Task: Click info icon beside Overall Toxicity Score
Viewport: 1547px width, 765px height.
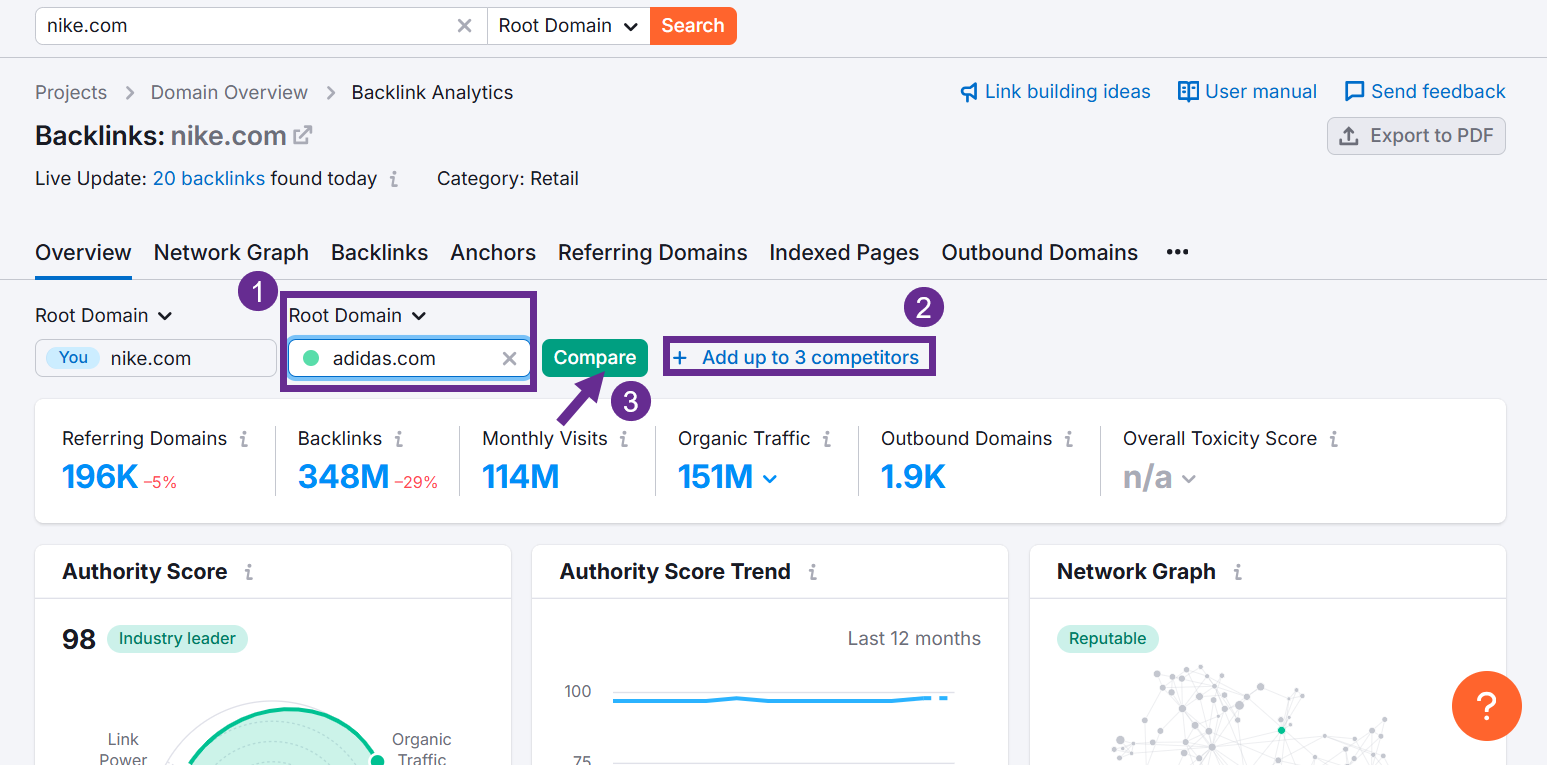Action: [x=1333, y=439]
